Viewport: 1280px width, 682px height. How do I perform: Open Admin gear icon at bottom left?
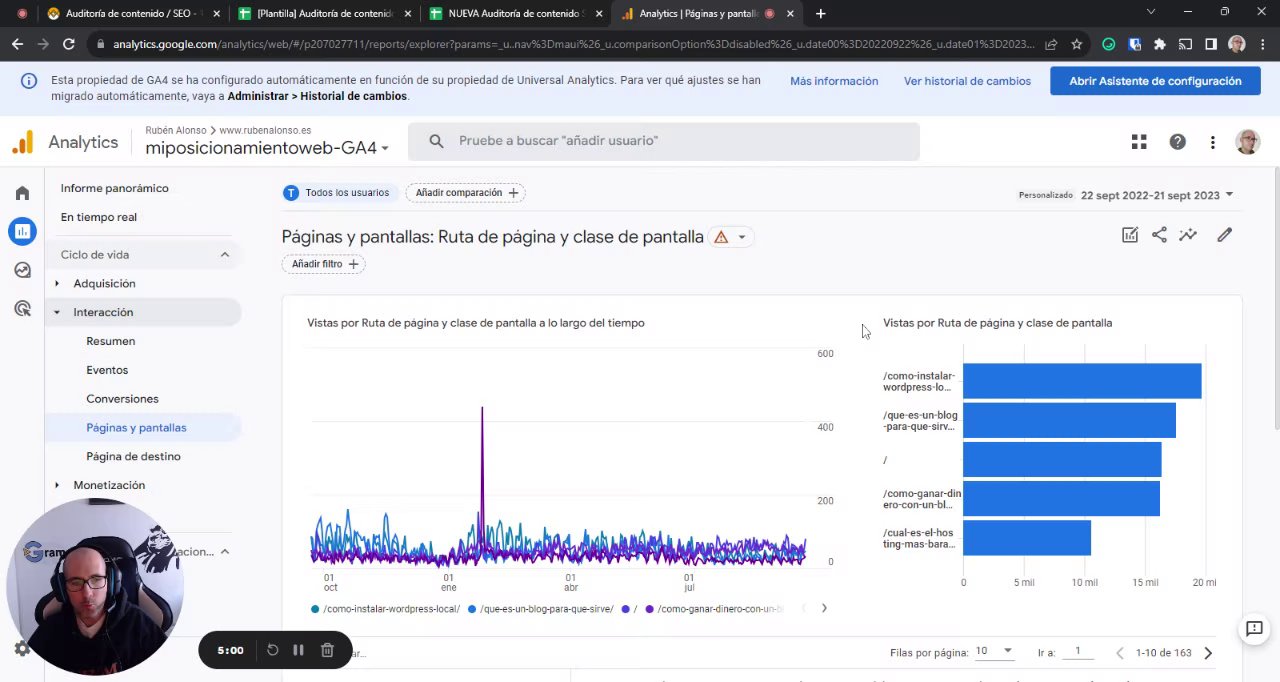(x=22, y=649)
